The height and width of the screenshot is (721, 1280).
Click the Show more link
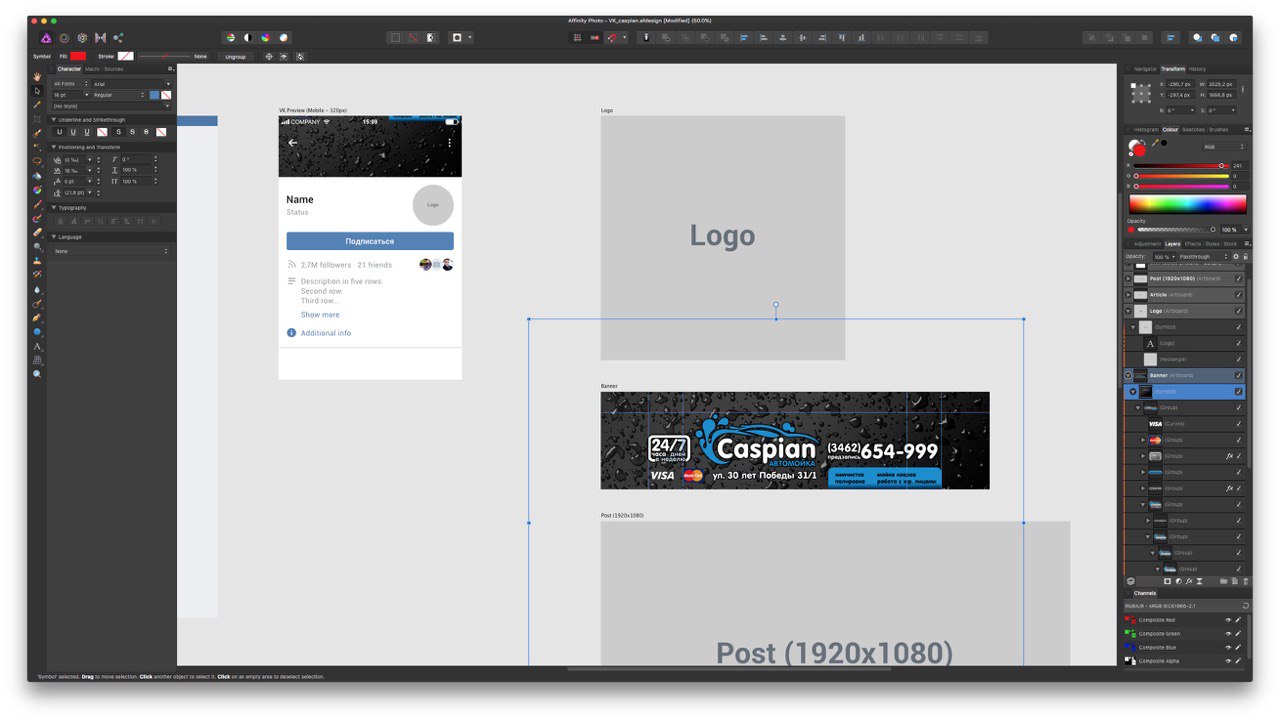coord(320,315)
